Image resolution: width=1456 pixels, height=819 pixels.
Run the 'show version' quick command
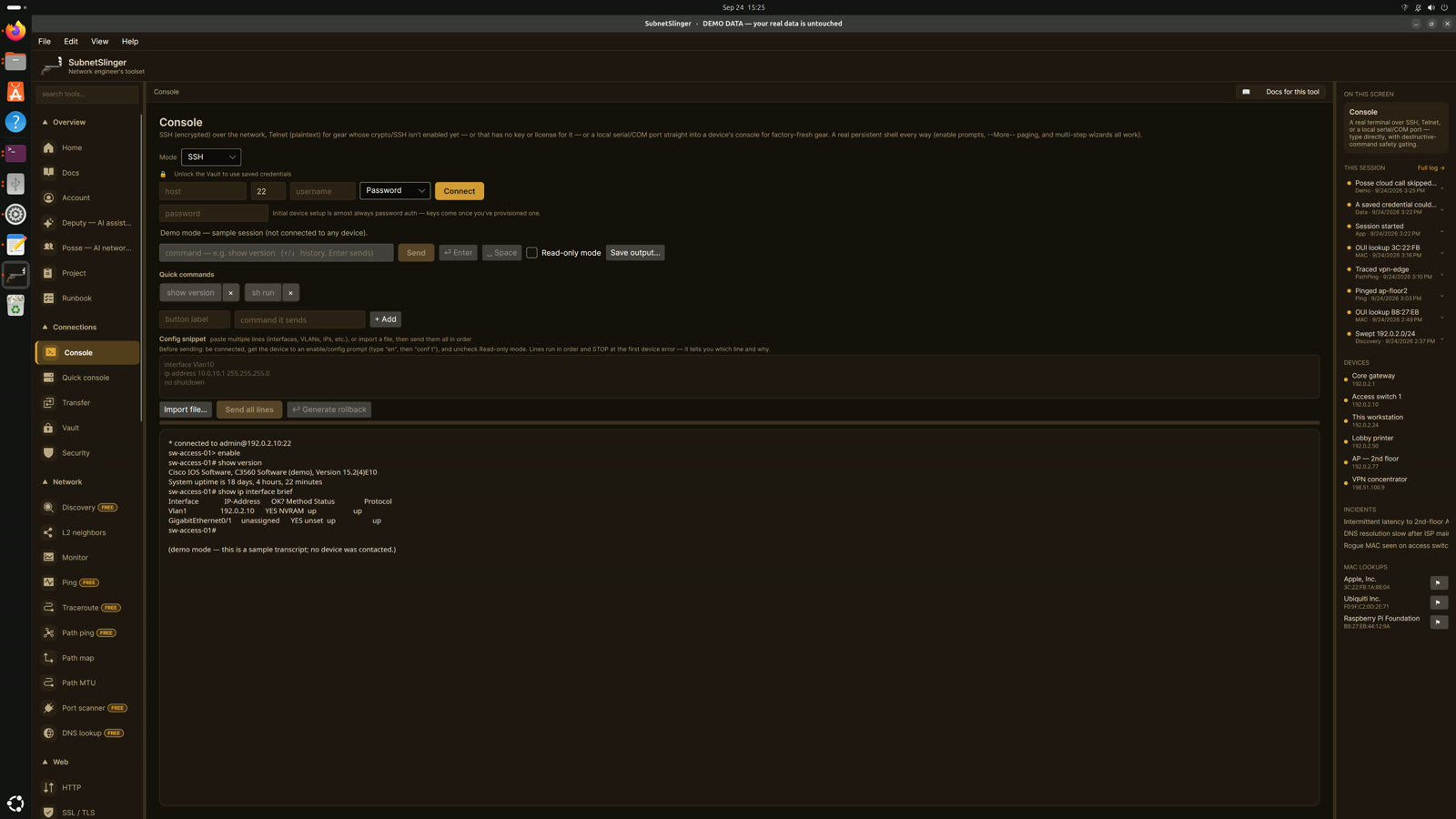(x=190, y=293)
